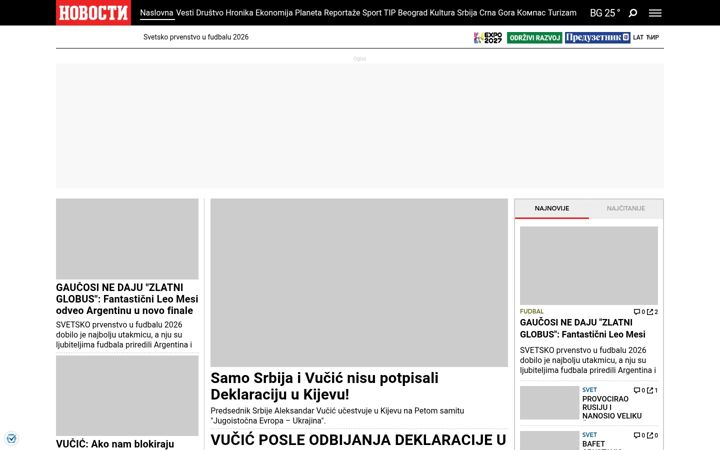Image resolution: width=720 pixels, height=450 pixels.
Task: Open the Novosti logo homepage
Action: 93,12
